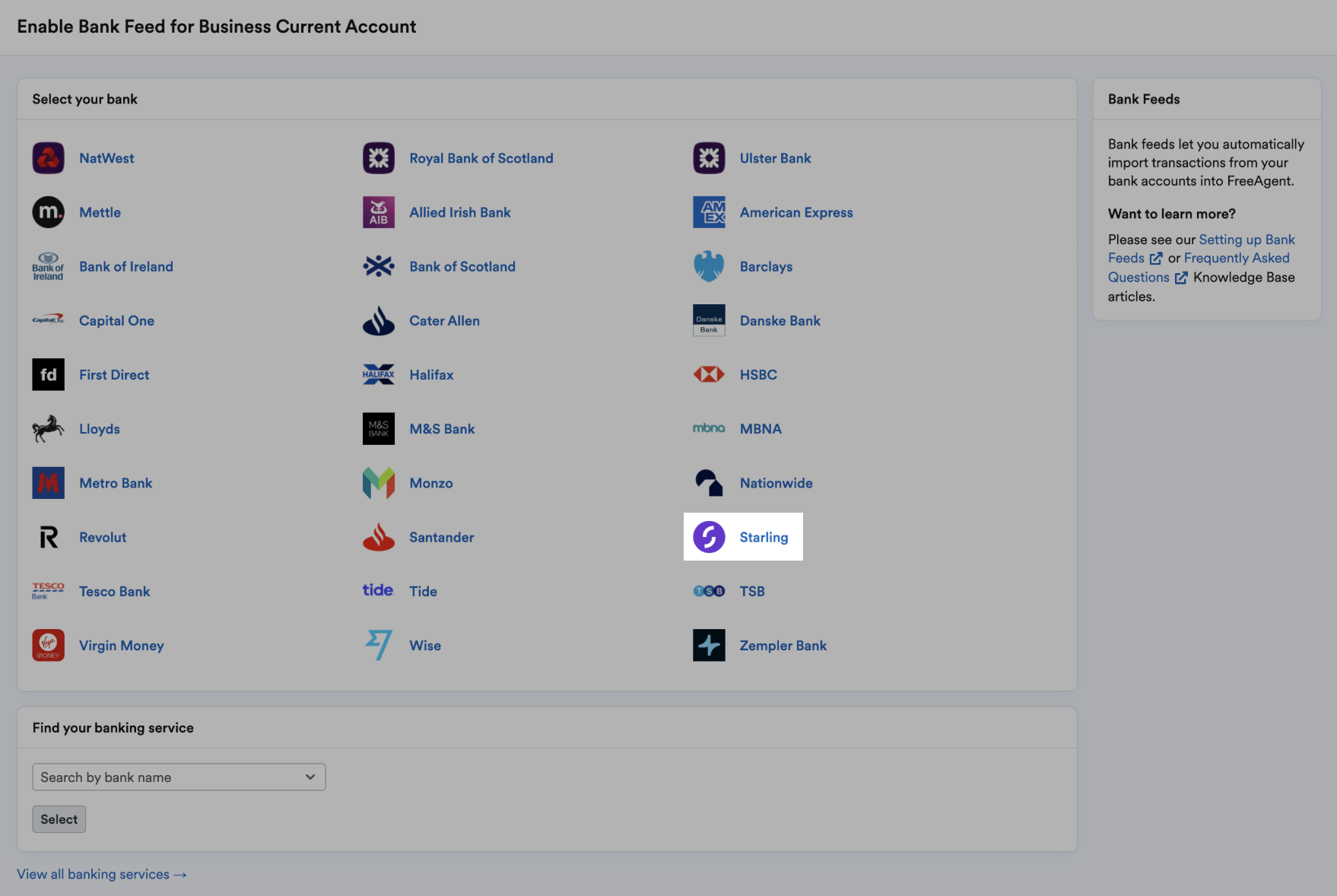
Task: Pick the Mettle bank link
Action: tap(100, 212)
